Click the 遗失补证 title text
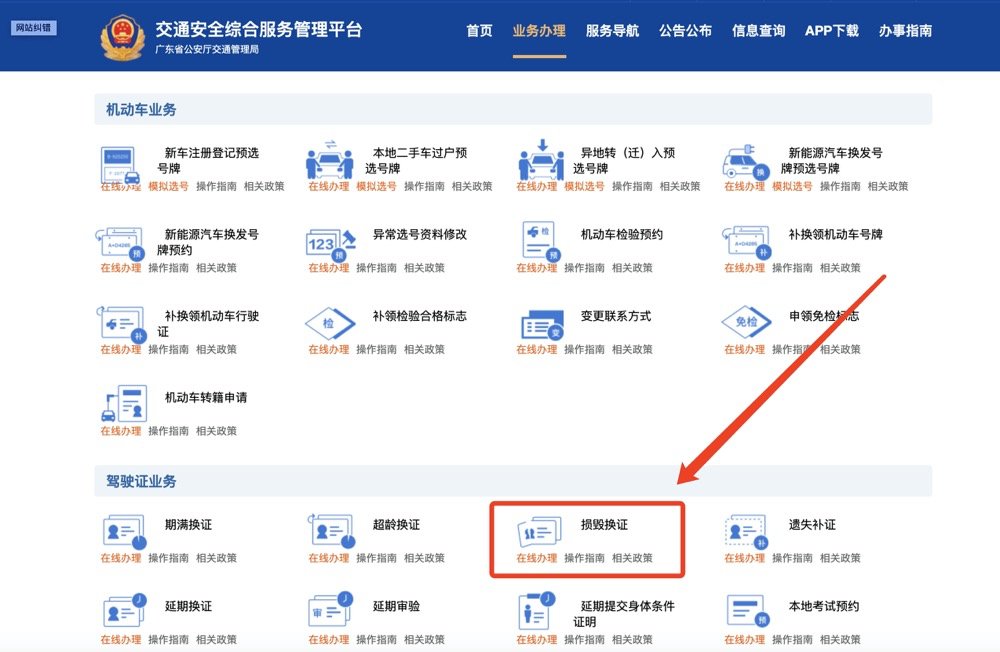The image size is (1000, 652). tap(812, 524)
